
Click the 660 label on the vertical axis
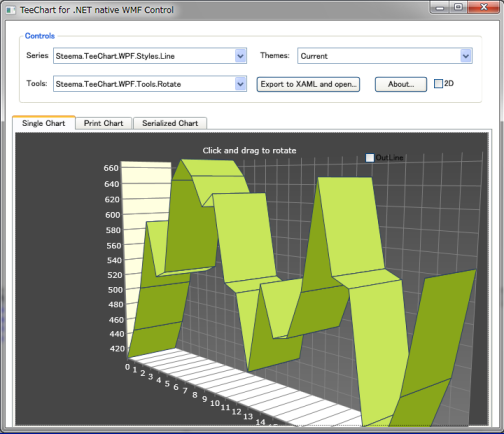click(111, 168)
